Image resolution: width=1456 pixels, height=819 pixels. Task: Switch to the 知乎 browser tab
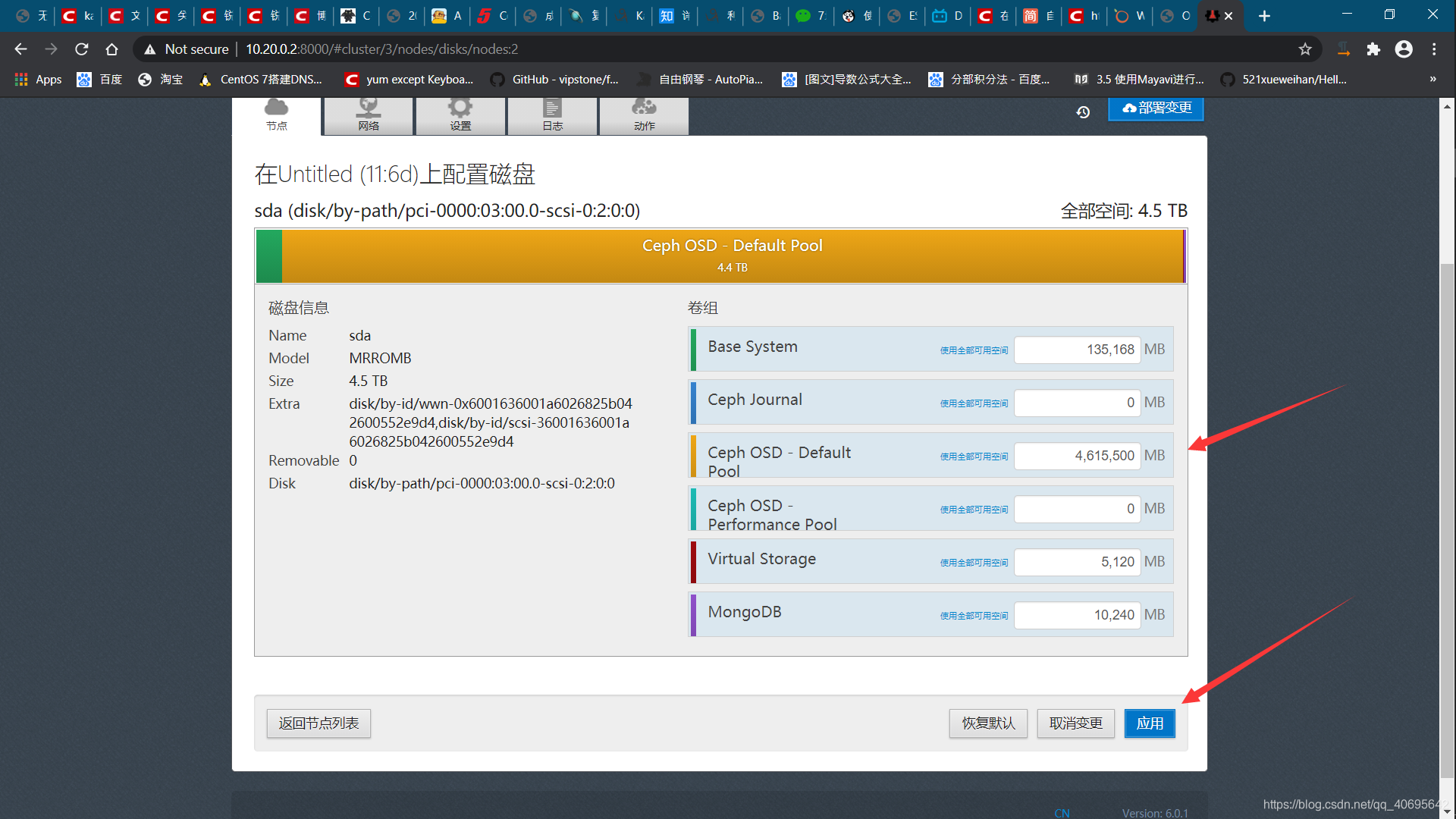(675, 16)
